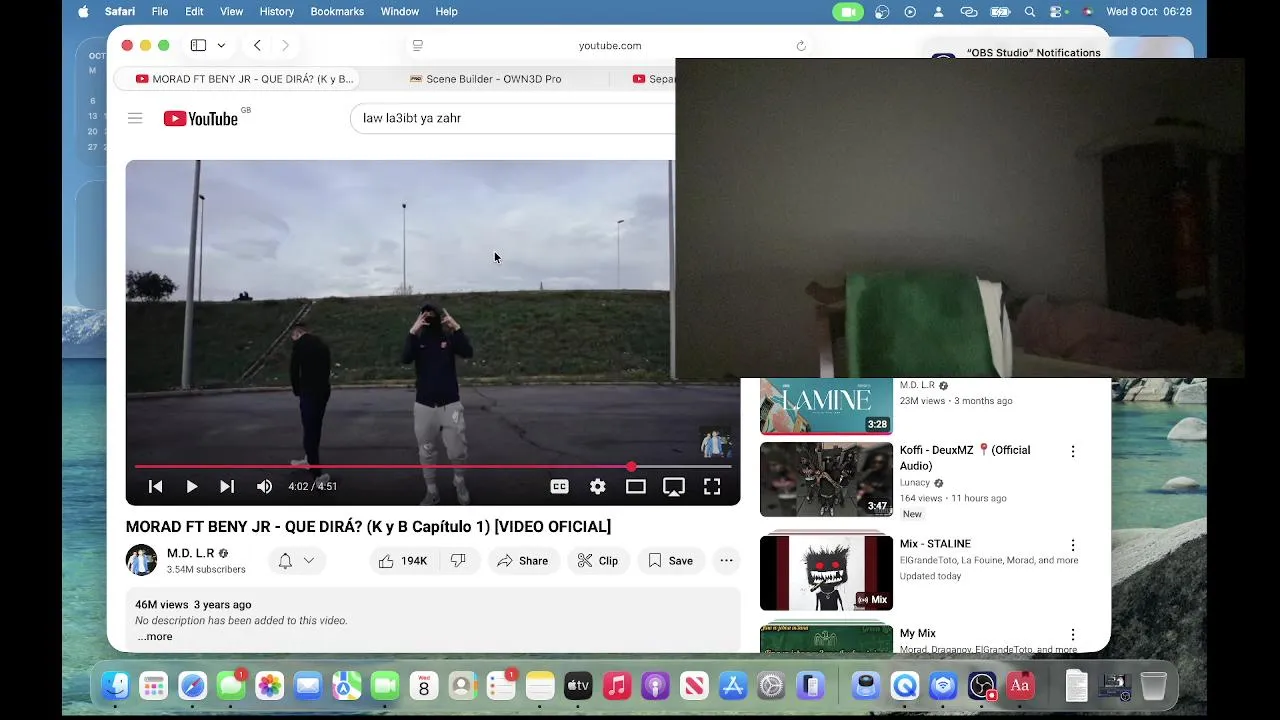
Task: Dislike the video
Action: click(458, 561)
